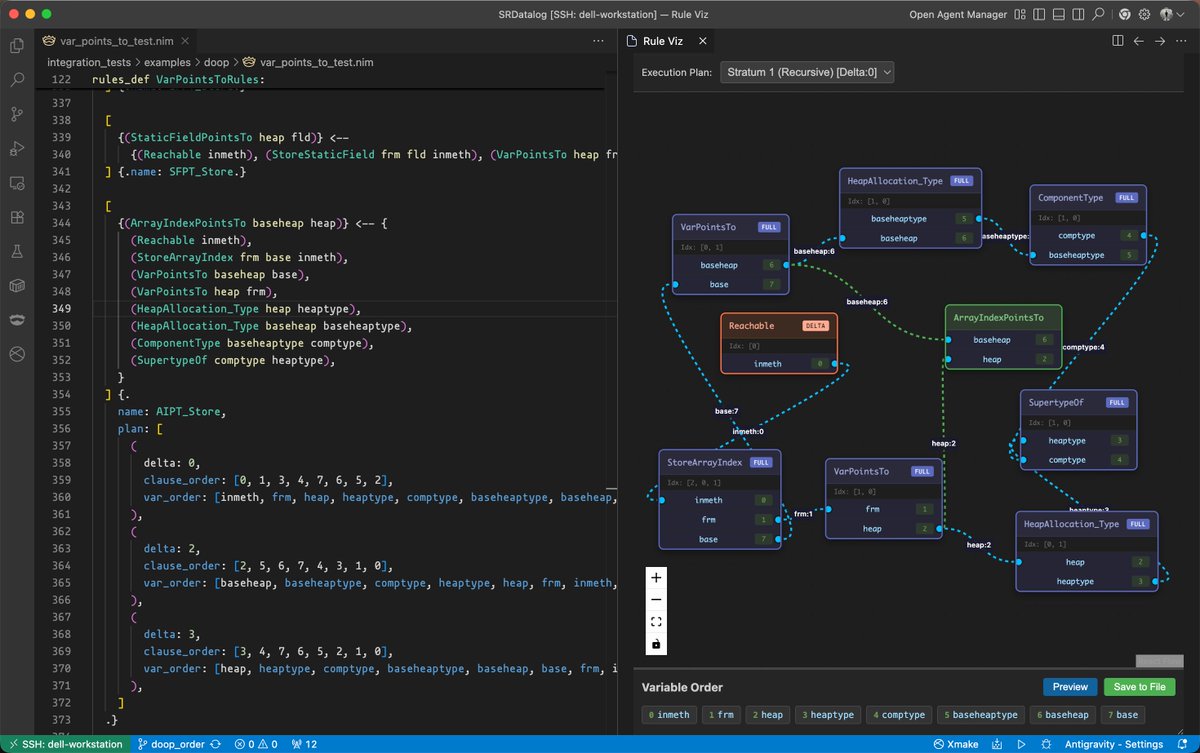Viewport: 1200px width, 753px height.
Task: Select the '2 heap' variable chip
Action: click(768, 715)
